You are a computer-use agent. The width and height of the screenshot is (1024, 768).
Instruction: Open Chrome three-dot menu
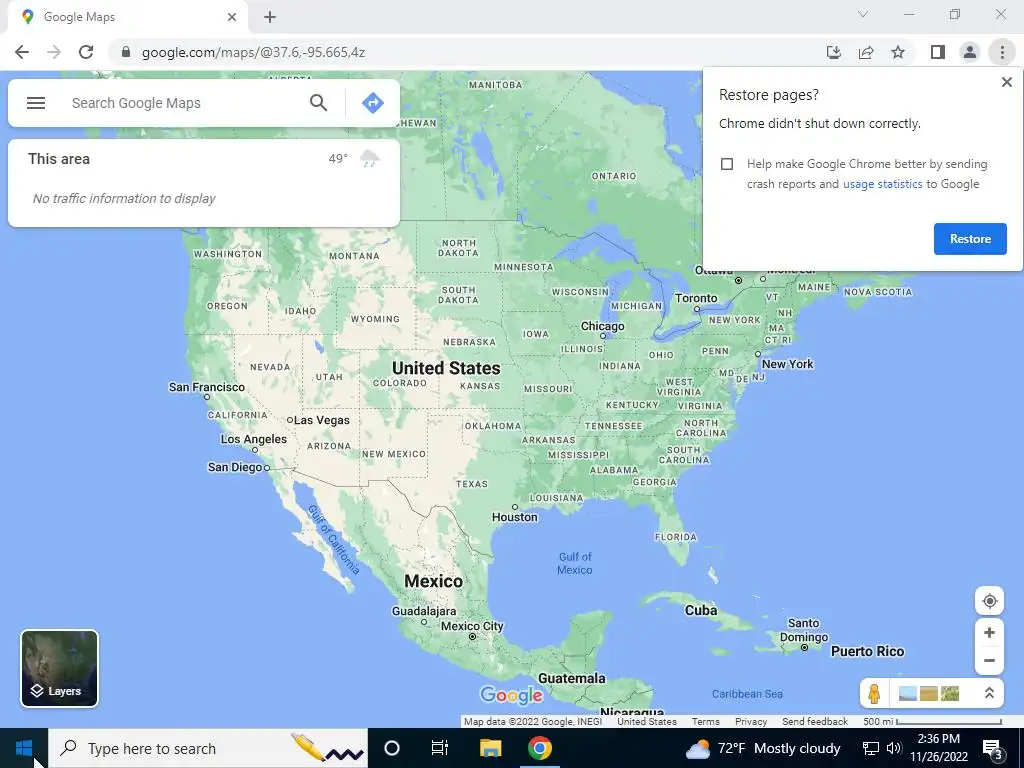(x=1002, y=52)
